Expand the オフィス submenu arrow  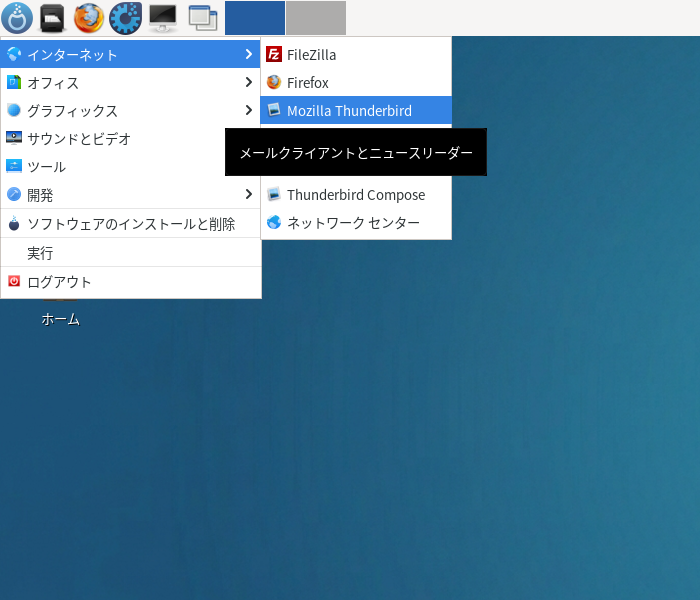point(249,82)
